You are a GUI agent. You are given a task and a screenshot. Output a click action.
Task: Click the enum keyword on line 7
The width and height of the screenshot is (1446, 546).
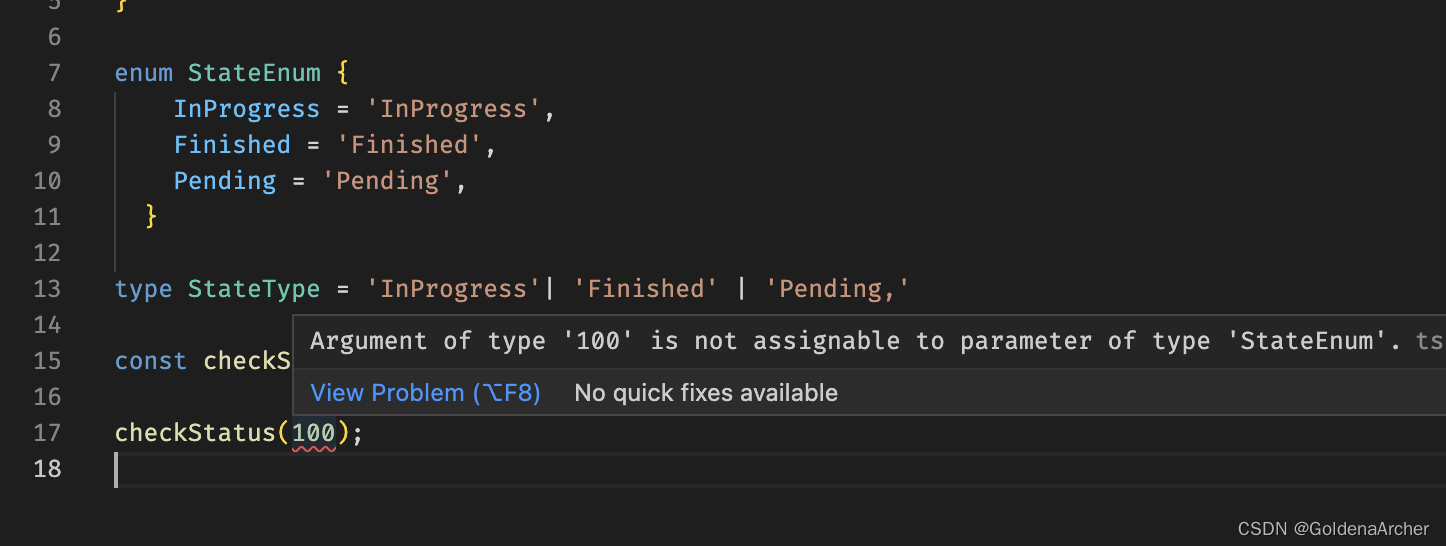(x=144, y=73)
